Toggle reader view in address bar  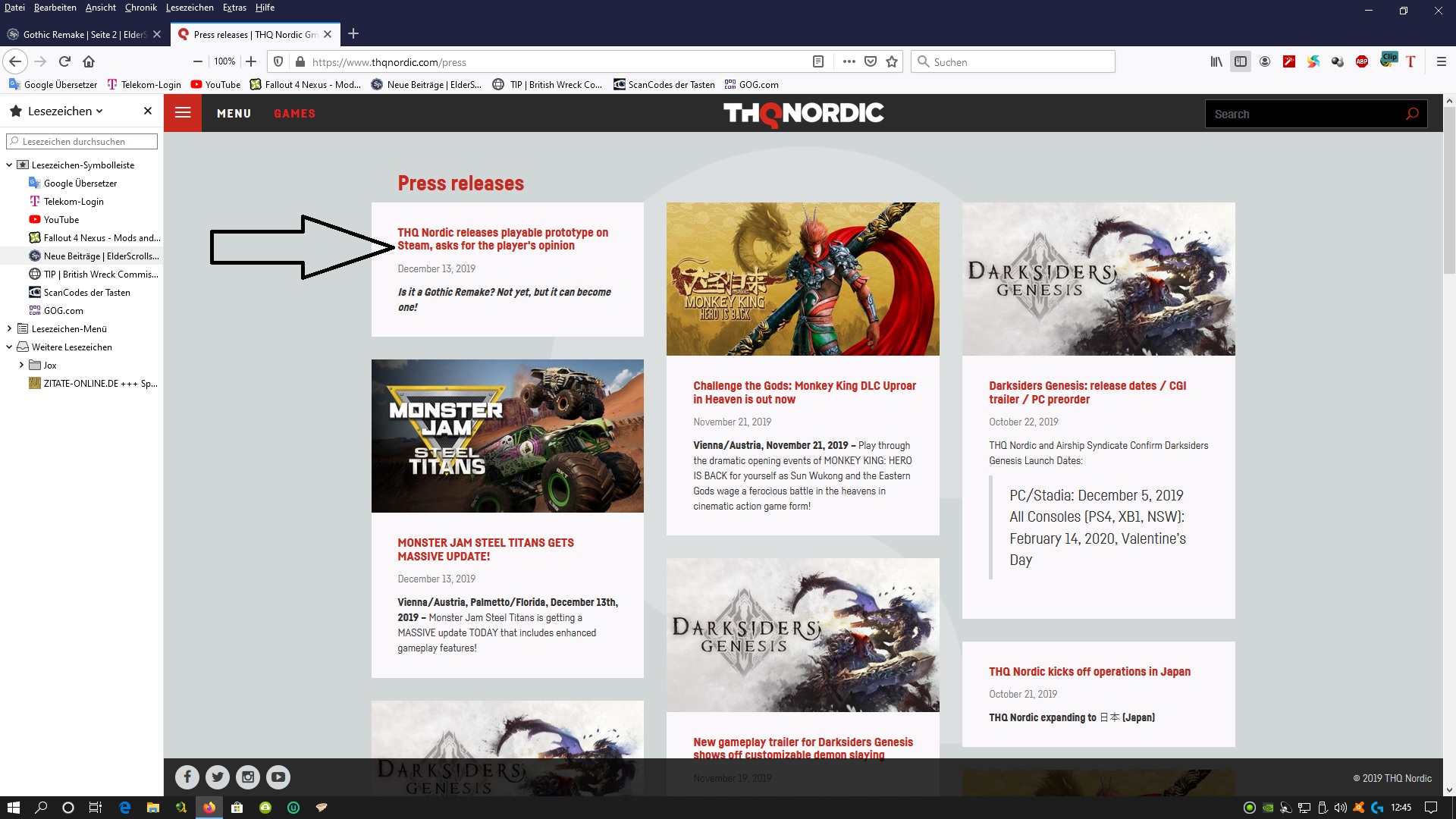(x=818, y=61)
